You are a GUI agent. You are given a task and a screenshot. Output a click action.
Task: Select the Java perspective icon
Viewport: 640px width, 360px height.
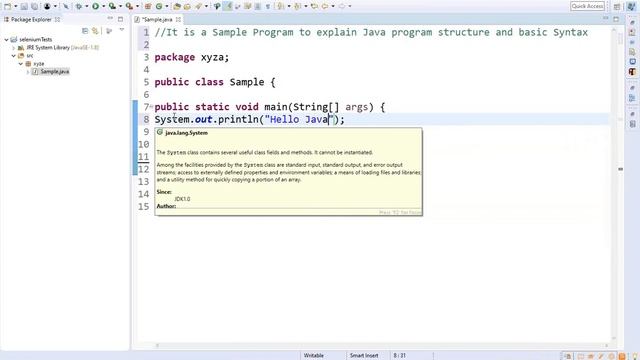631,7
